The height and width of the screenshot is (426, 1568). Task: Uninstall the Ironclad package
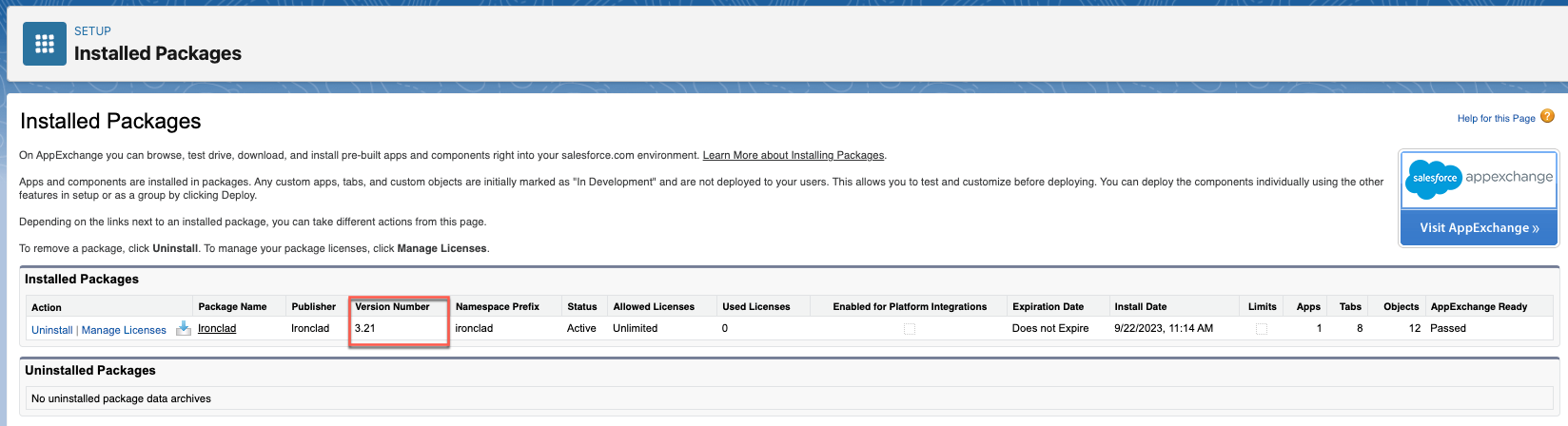[52, 330]
